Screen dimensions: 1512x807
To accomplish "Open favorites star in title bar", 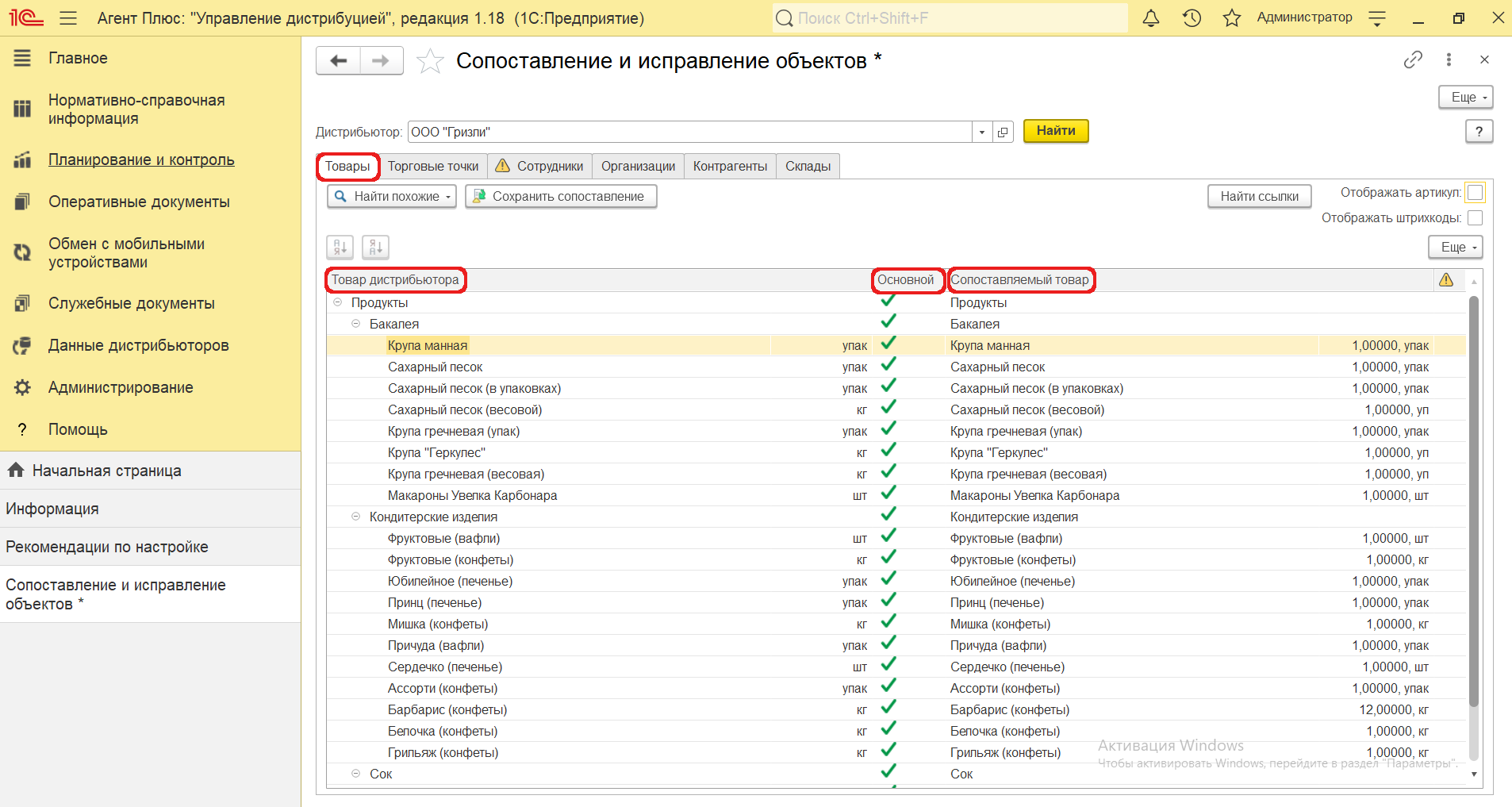I will [1232, 17].
